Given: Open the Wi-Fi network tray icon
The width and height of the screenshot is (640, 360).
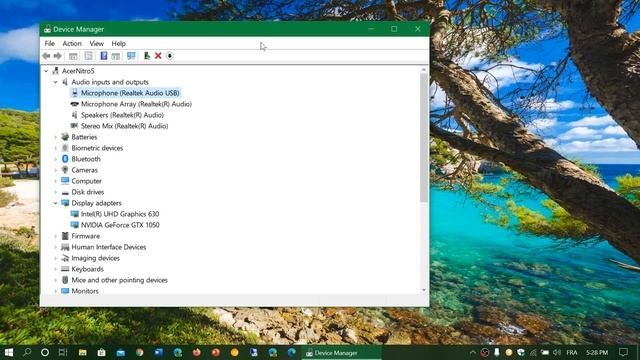Looking at the screenshot, I should (x=533, y=352).
